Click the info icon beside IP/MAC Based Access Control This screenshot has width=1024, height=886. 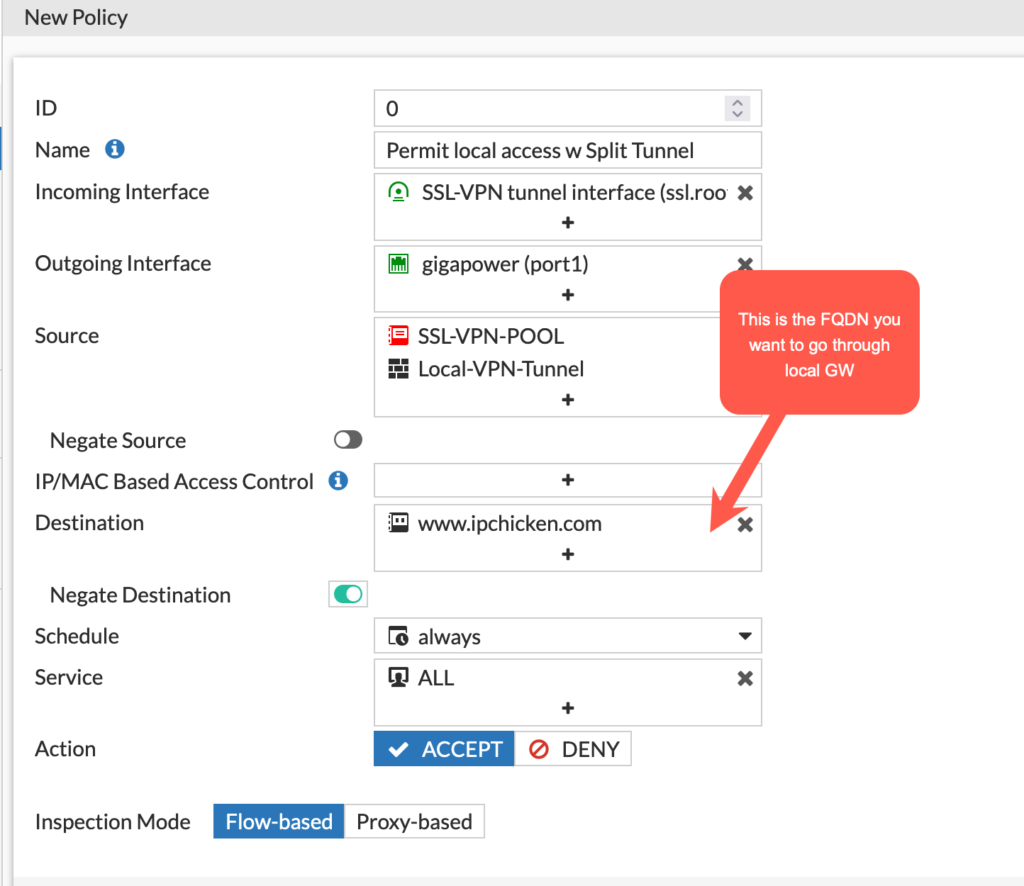(338, 481)
